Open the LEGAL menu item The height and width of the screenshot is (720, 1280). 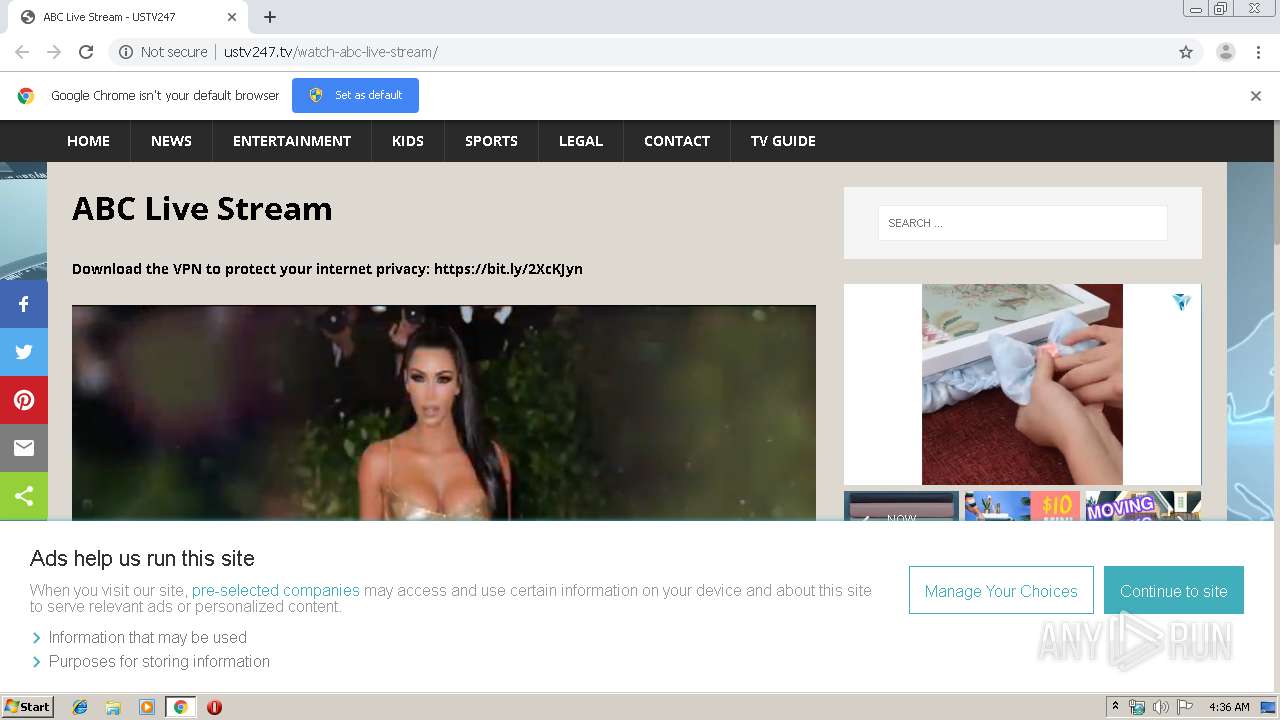coord(581,141)
